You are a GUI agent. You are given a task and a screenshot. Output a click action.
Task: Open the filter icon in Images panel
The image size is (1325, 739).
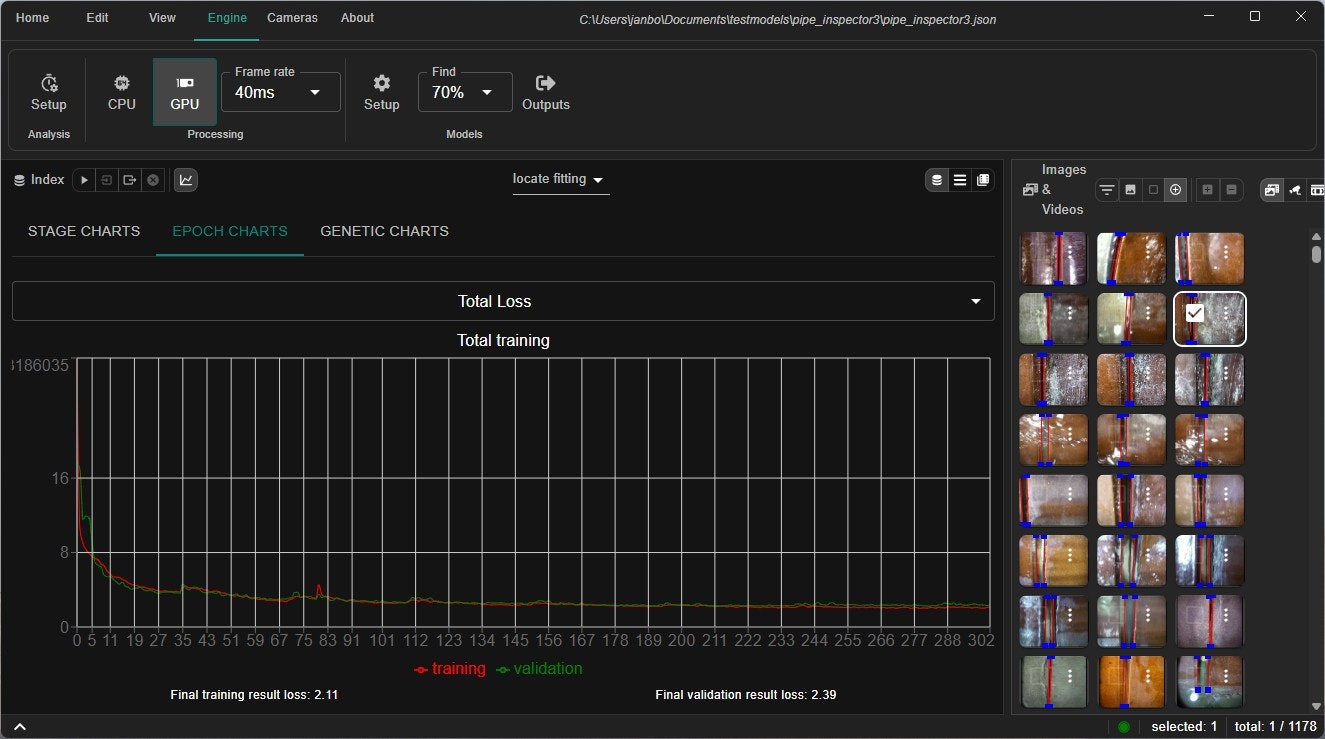tap(1106, 189)
